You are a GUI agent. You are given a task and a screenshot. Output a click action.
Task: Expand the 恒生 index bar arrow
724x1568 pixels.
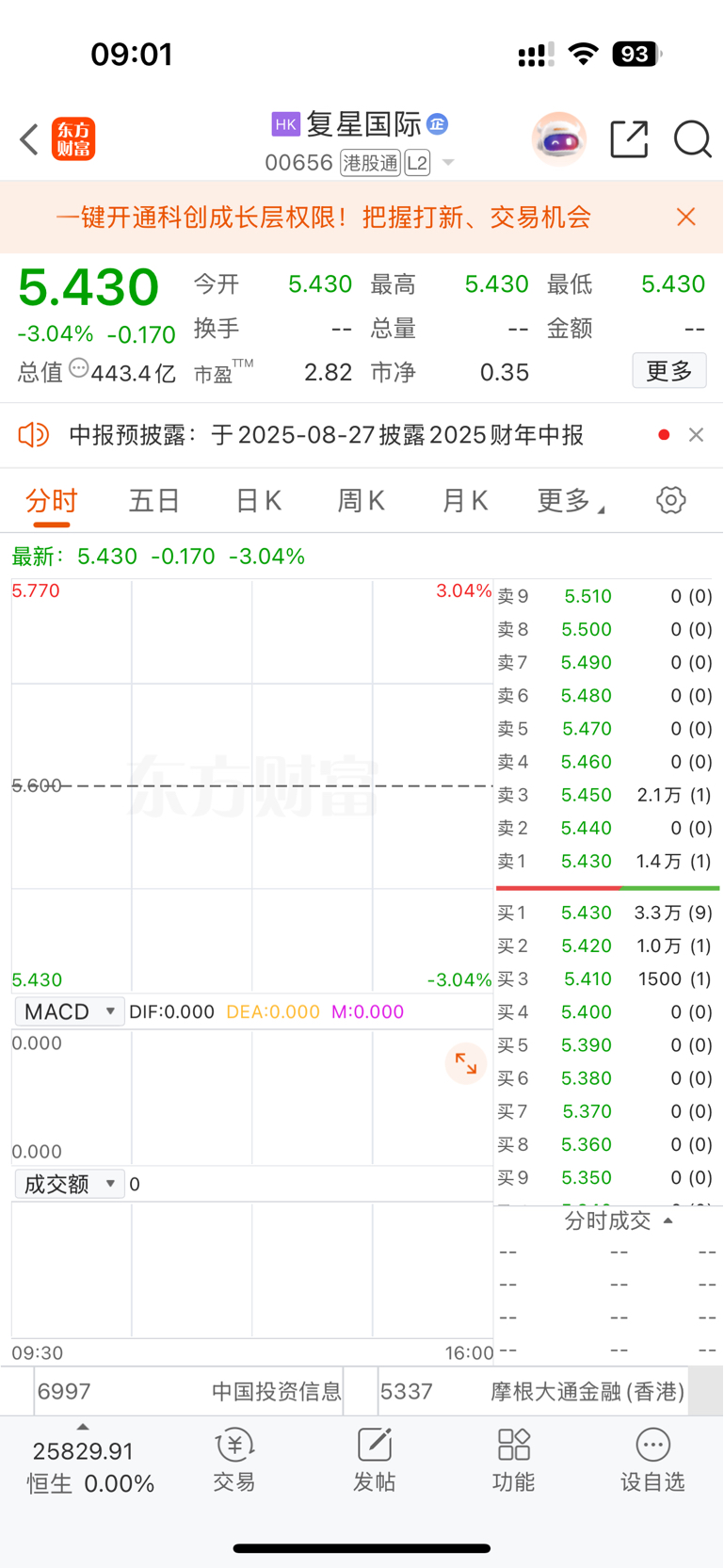(83, 1427)
